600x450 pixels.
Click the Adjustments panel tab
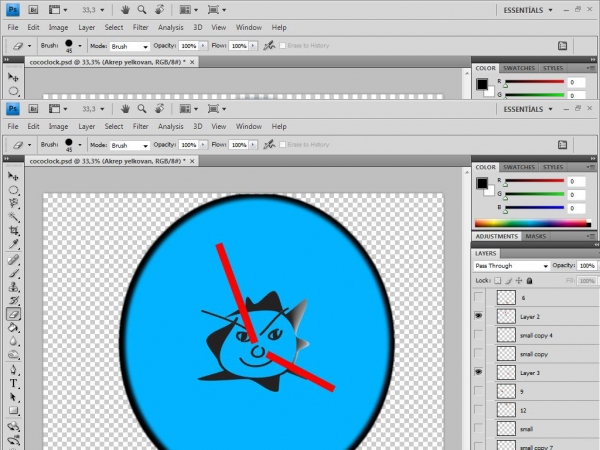497,236
